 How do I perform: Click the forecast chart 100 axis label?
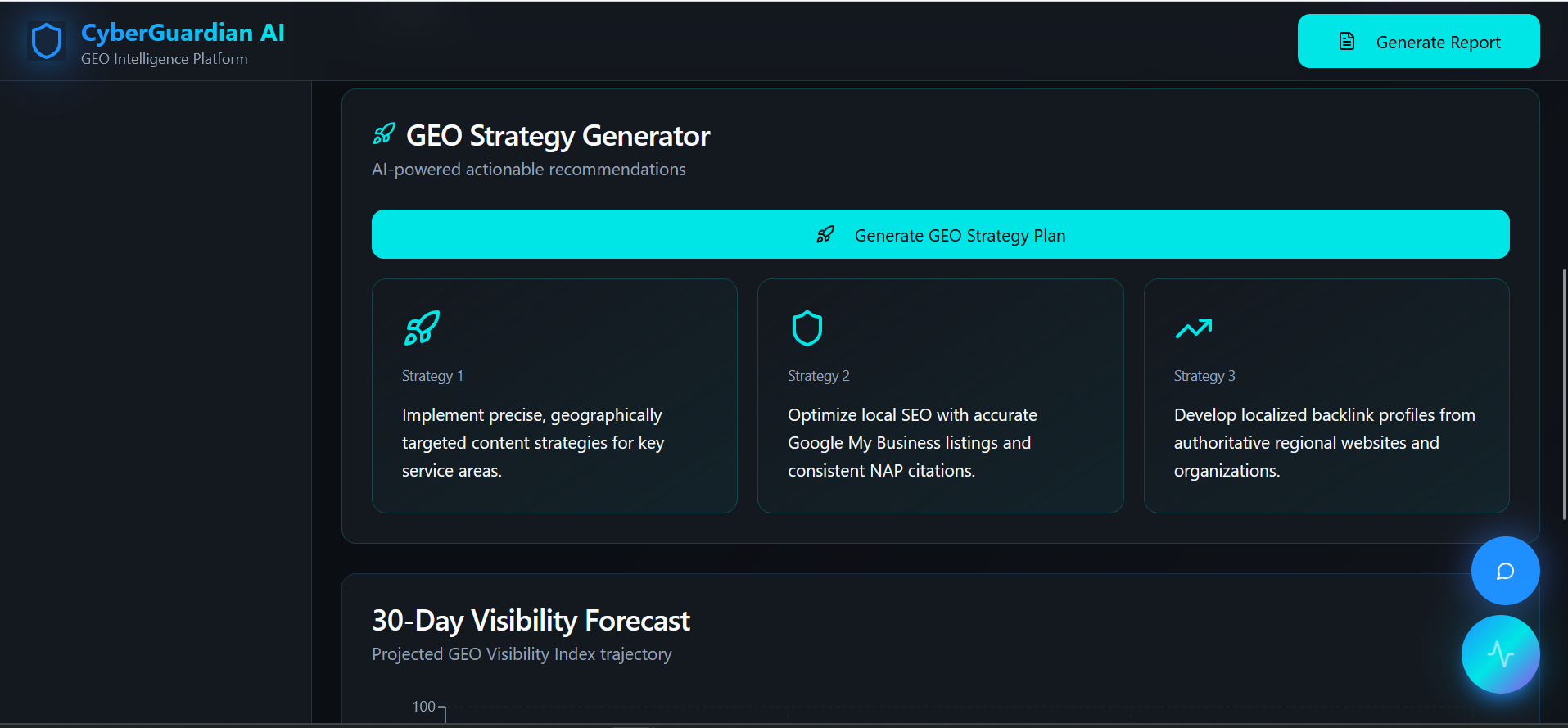[x=423, y=707]
